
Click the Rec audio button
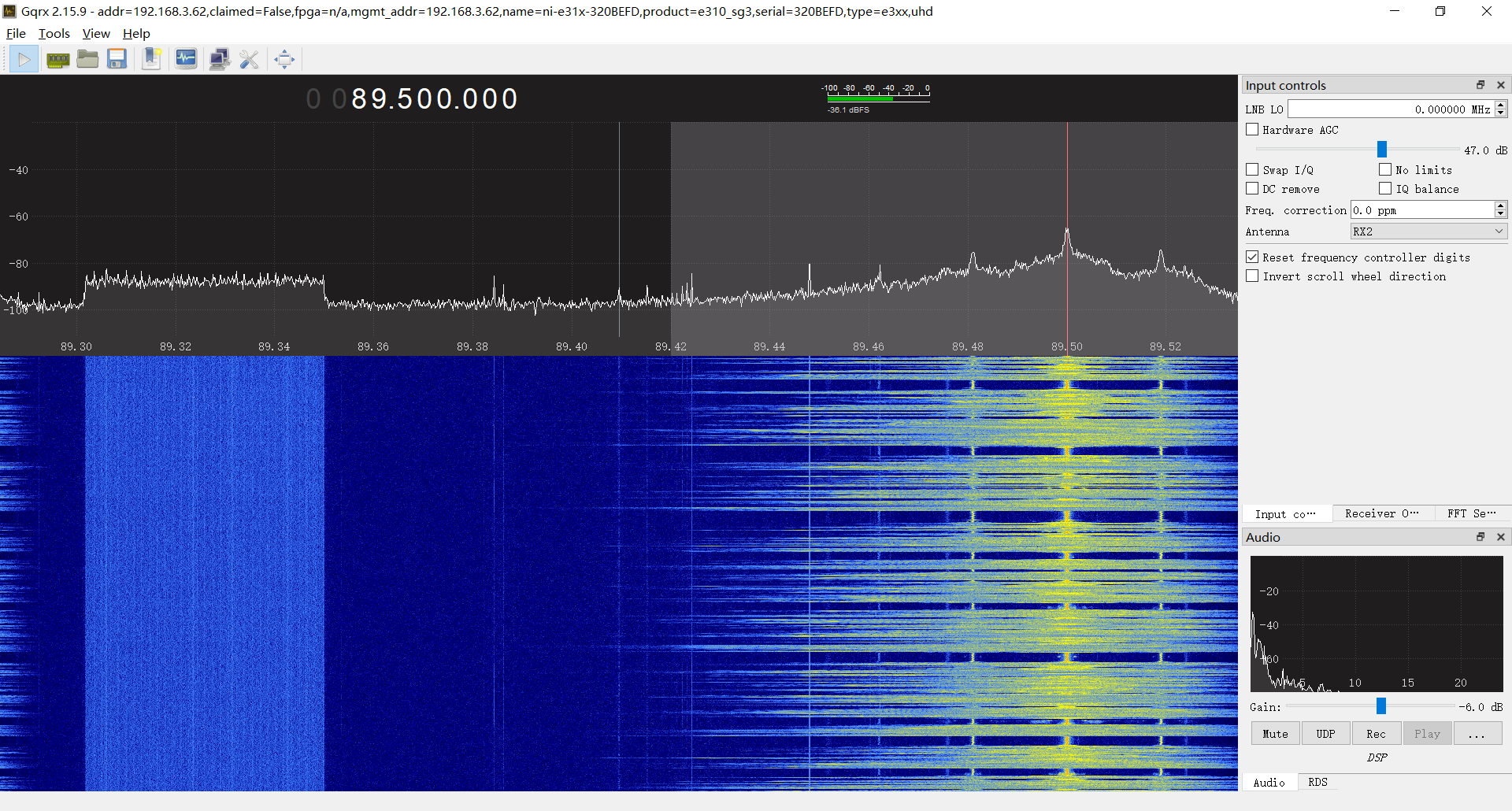1376,734
